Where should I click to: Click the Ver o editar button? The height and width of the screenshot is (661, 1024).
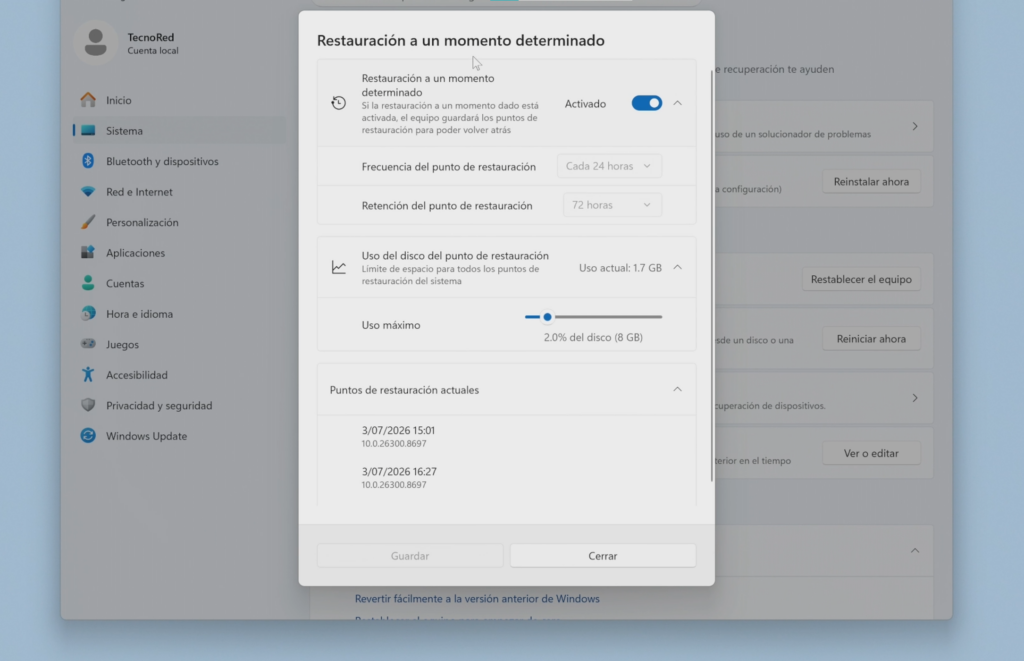coord(871,453)
